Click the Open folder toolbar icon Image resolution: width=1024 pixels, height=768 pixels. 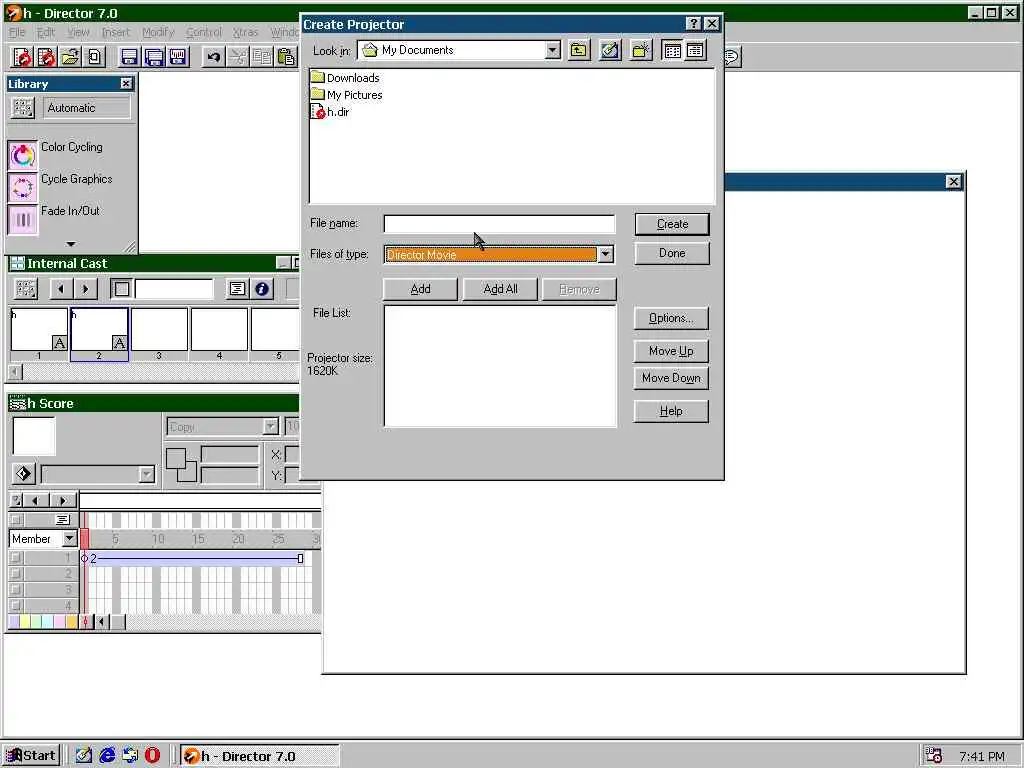tap(71, 57)
